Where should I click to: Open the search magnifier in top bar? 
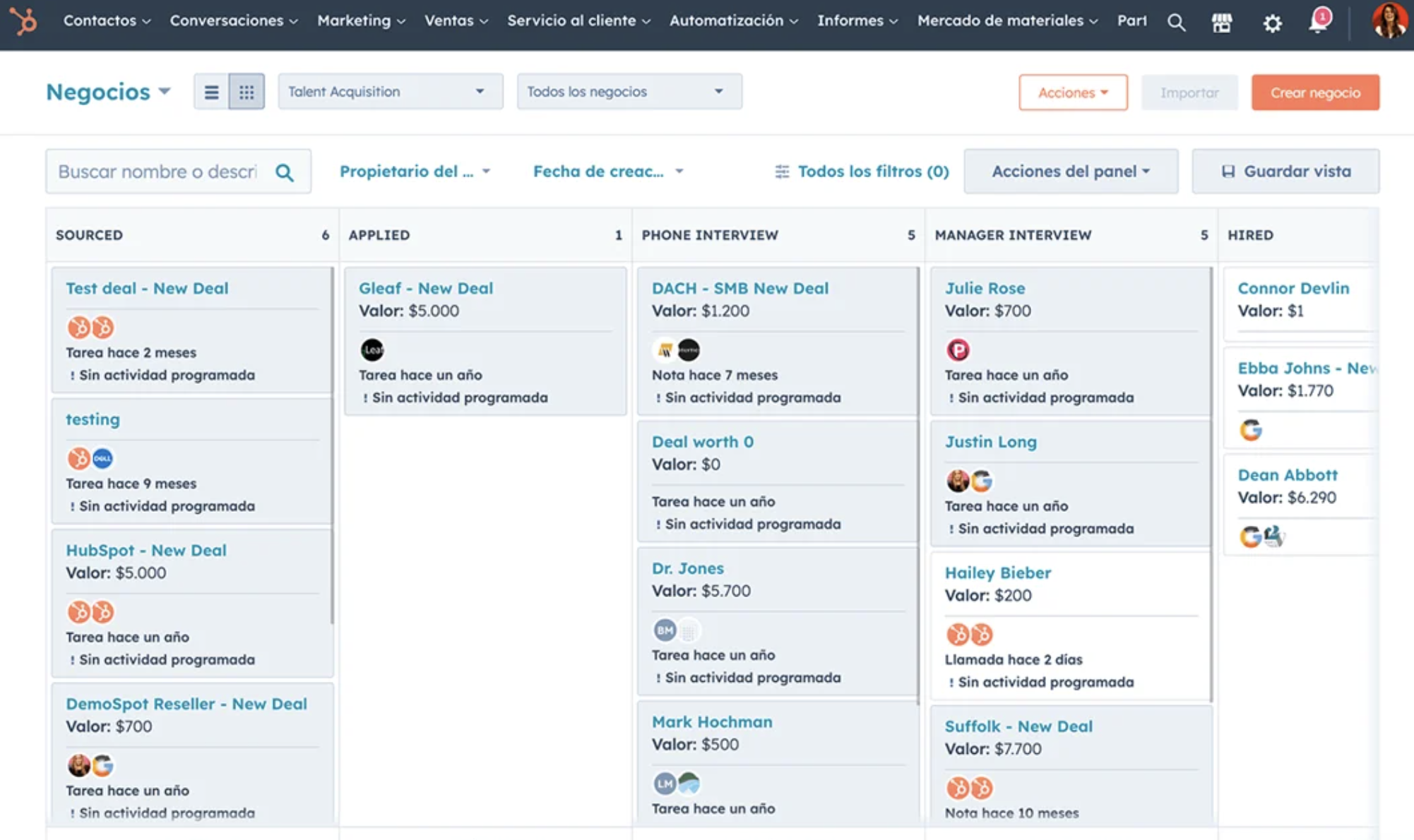(x=1176, y=23)
